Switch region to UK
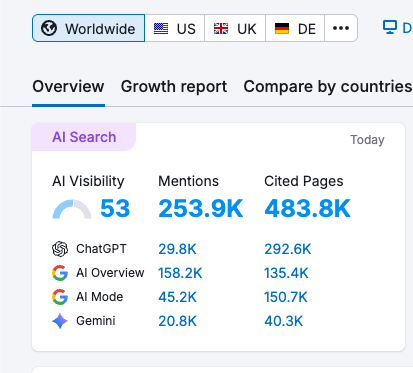This screenshot has height=373, width=413. [x=235, y=28]
